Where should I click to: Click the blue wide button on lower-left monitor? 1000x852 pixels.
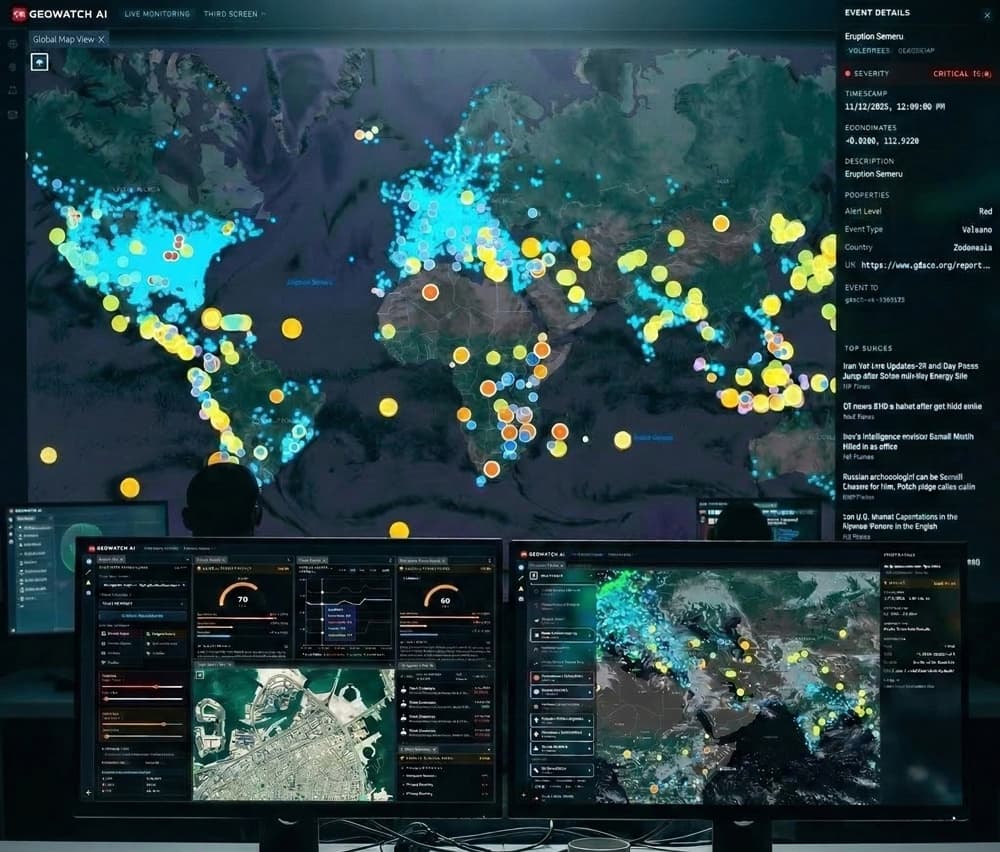(143, 616)
